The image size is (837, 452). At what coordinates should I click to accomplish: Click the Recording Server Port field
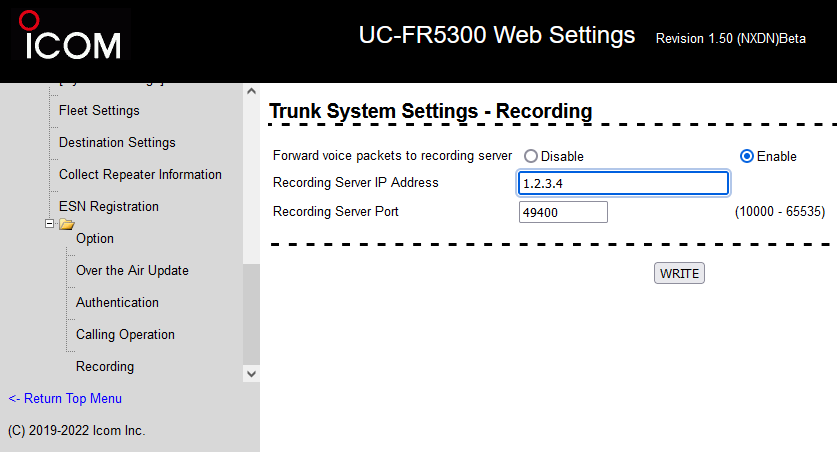pyautogui.click(x=563, y=212)
